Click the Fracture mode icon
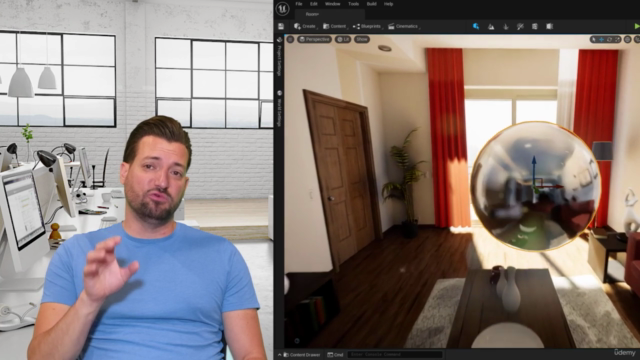Viewport: 640px width, 360px height. tap(549, 27)
